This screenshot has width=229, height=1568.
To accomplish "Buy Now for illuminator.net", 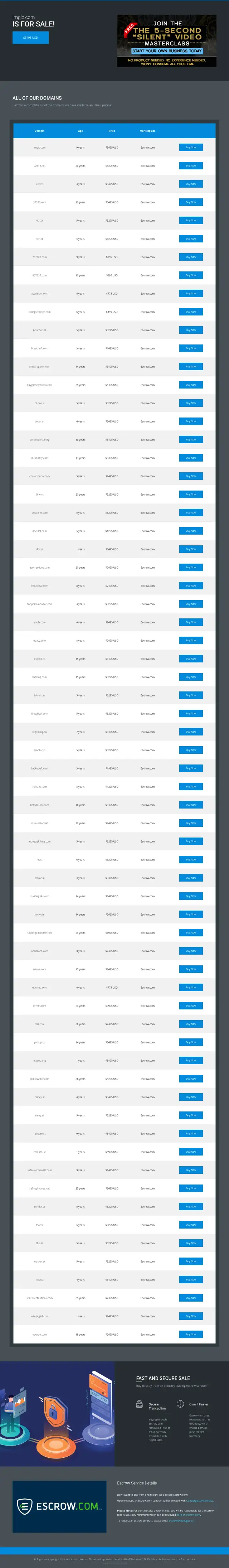I will point(191,823).
